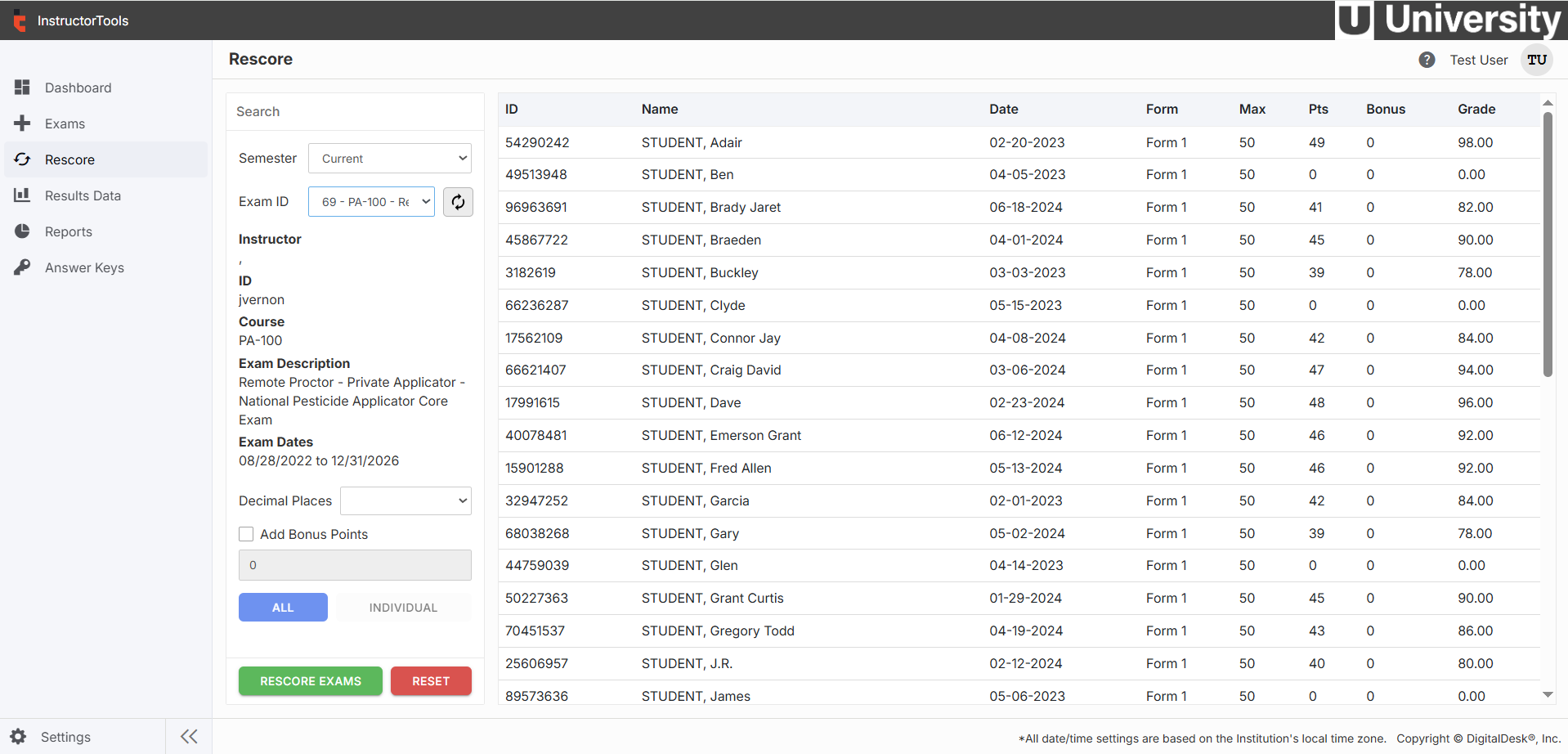The image size is (1568, 754).
Task: Open the Decimal Places dropdown
Action: 405,500
